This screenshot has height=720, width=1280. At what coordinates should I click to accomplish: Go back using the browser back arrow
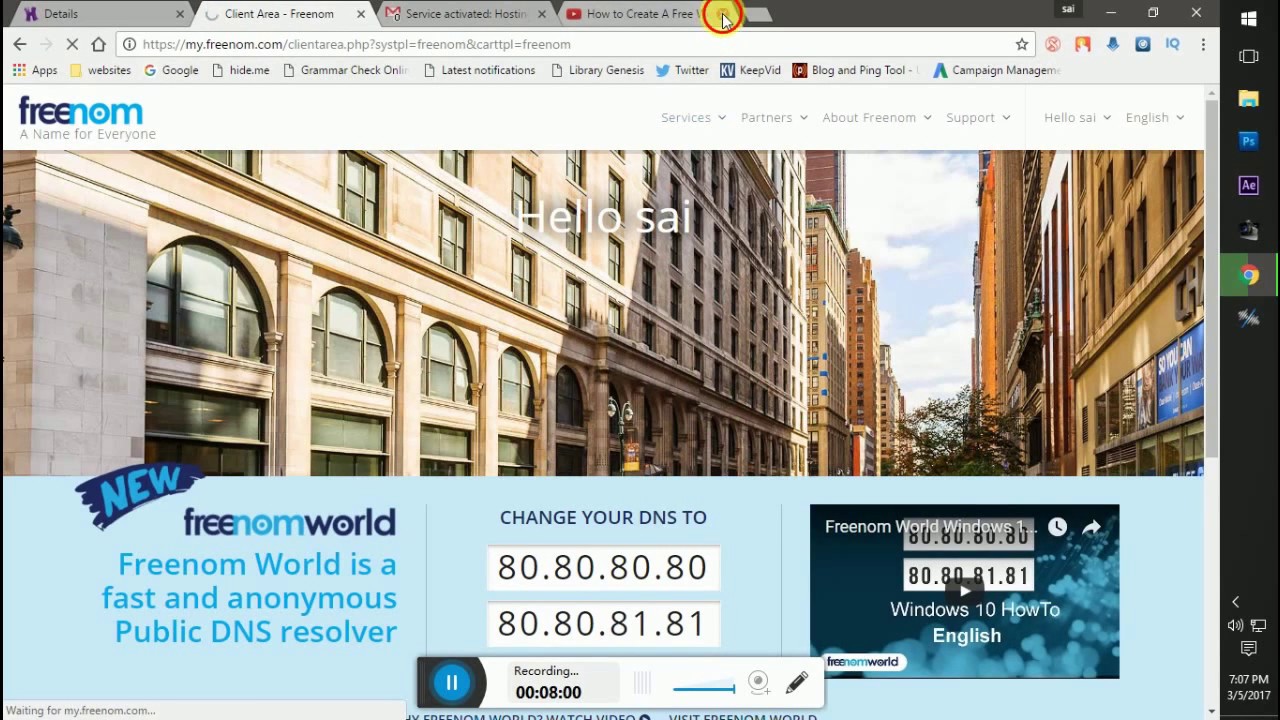pos(20,44)
